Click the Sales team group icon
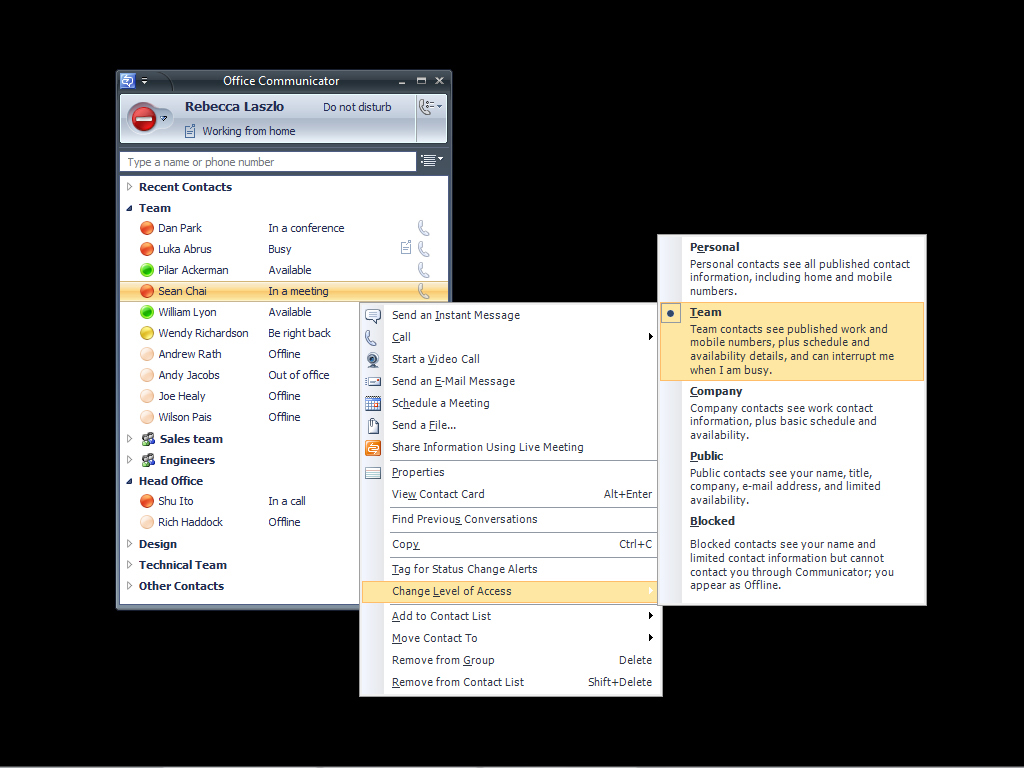This screenshot has width=1024, height=768. [x=148, y=439]
